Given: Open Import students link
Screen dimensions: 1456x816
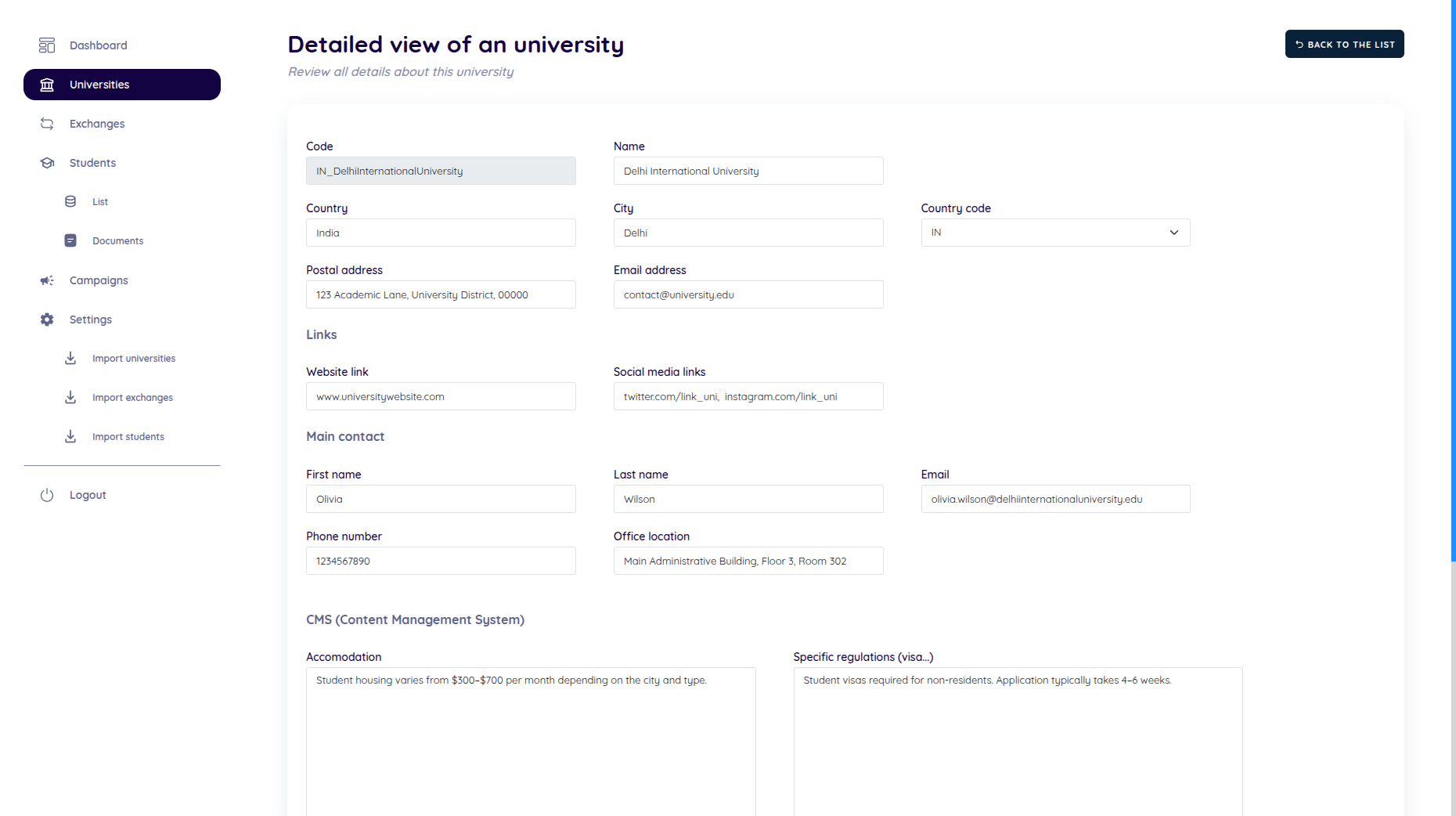Looking at the screenshot, I should [x=128, y=436].
